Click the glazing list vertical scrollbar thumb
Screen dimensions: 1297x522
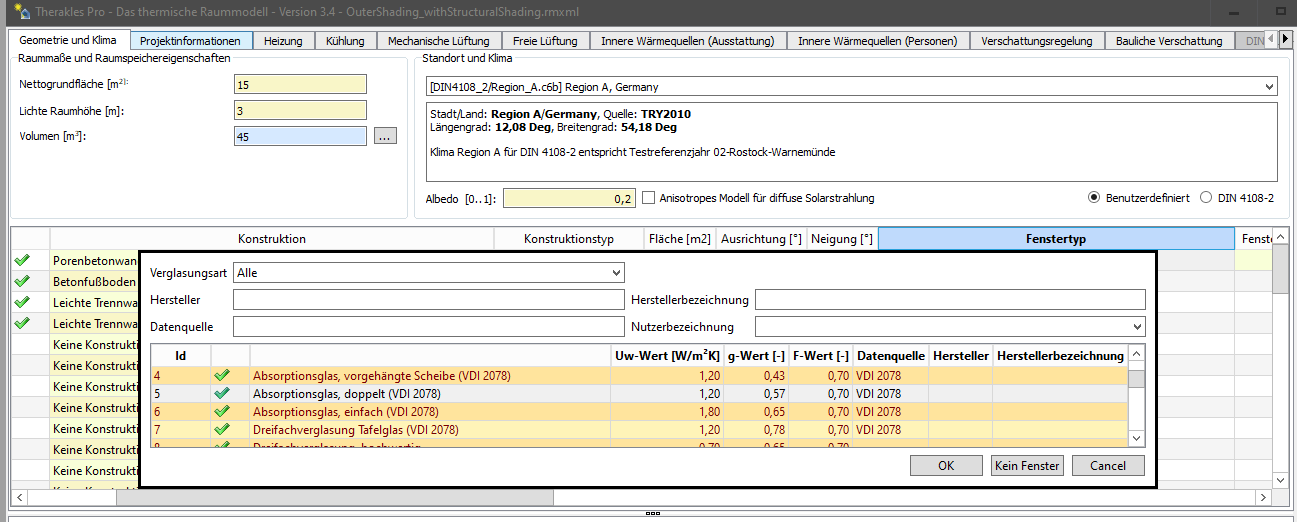coord(1137,377)
